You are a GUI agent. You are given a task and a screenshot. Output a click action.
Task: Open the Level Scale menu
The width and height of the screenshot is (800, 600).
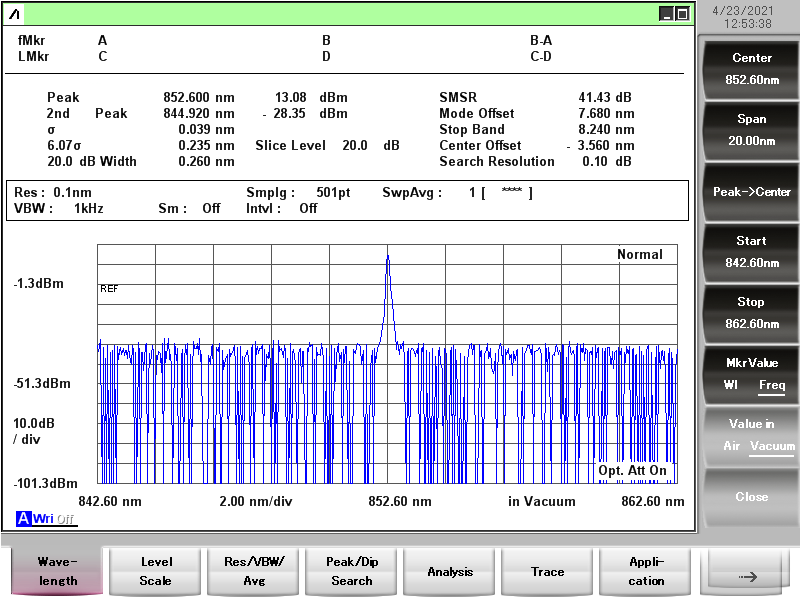pyautogui.click(x=156, y=571)
